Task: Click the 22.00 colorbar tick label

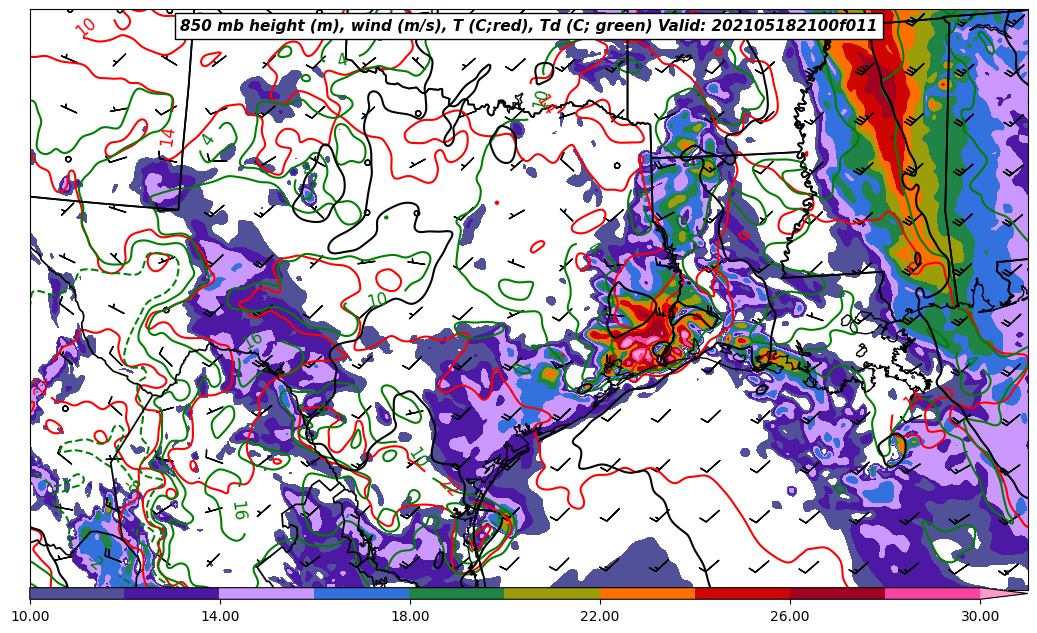Action: pyautogui.click(x=600, y=616)
